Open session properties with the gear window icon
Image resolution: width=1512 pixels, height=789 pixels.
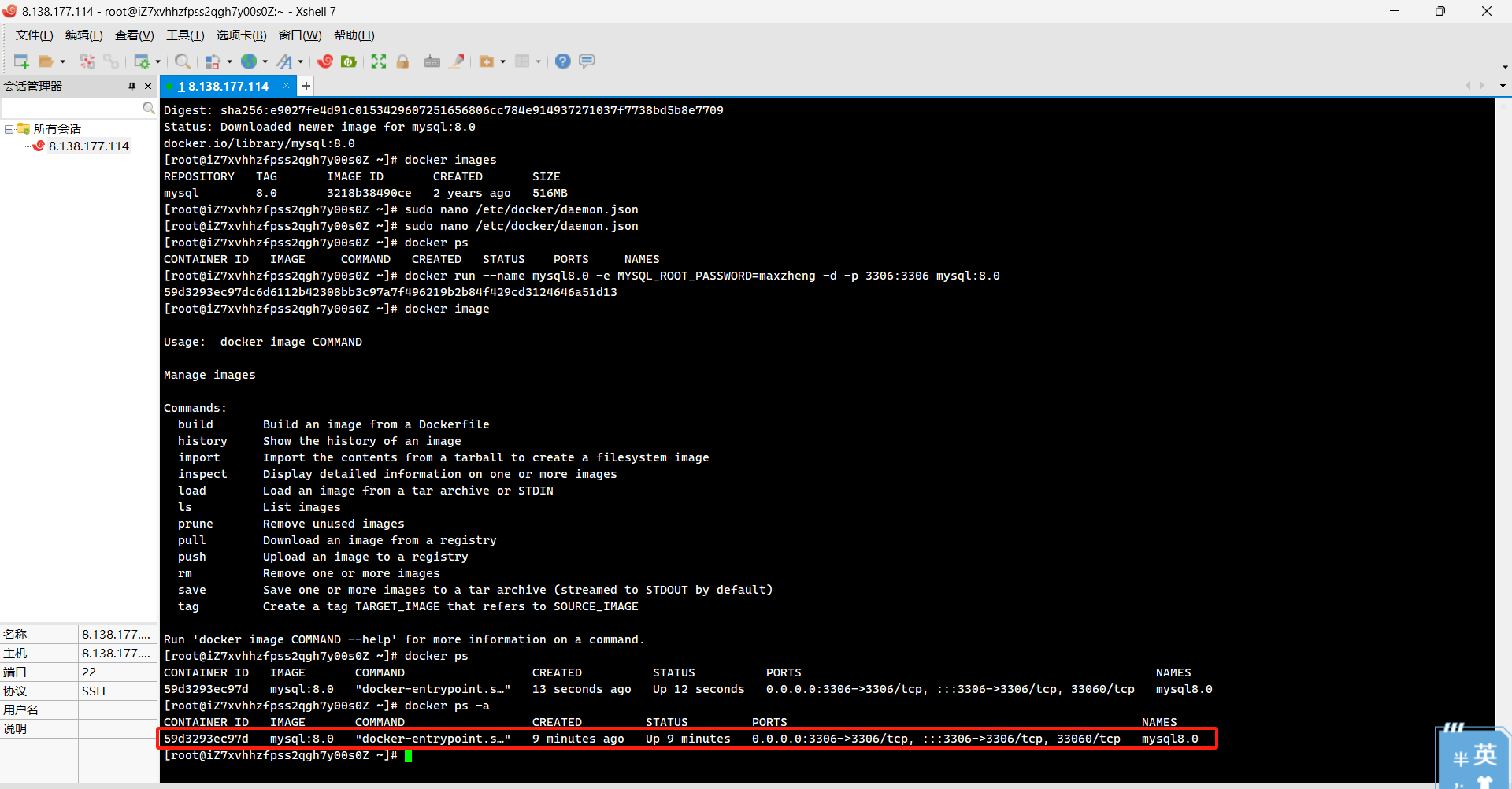(142, 61)
